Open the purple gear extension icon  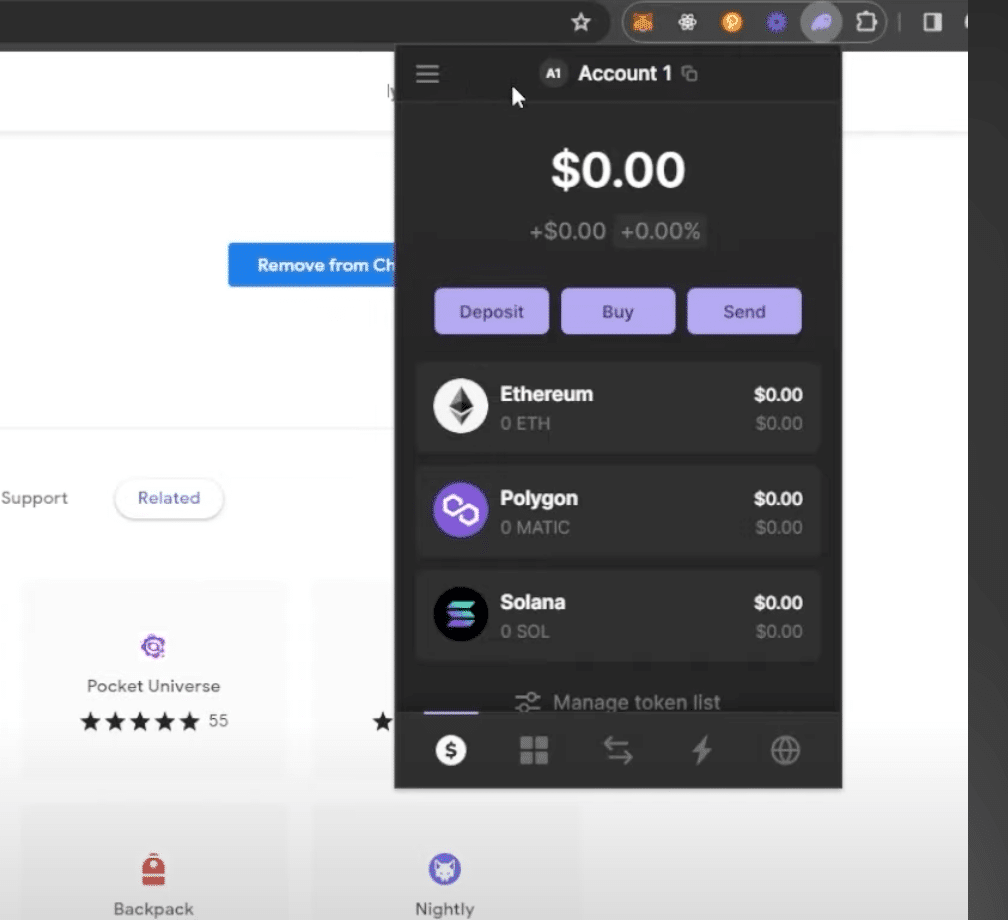pyautogui.click(x=777, y=23)
